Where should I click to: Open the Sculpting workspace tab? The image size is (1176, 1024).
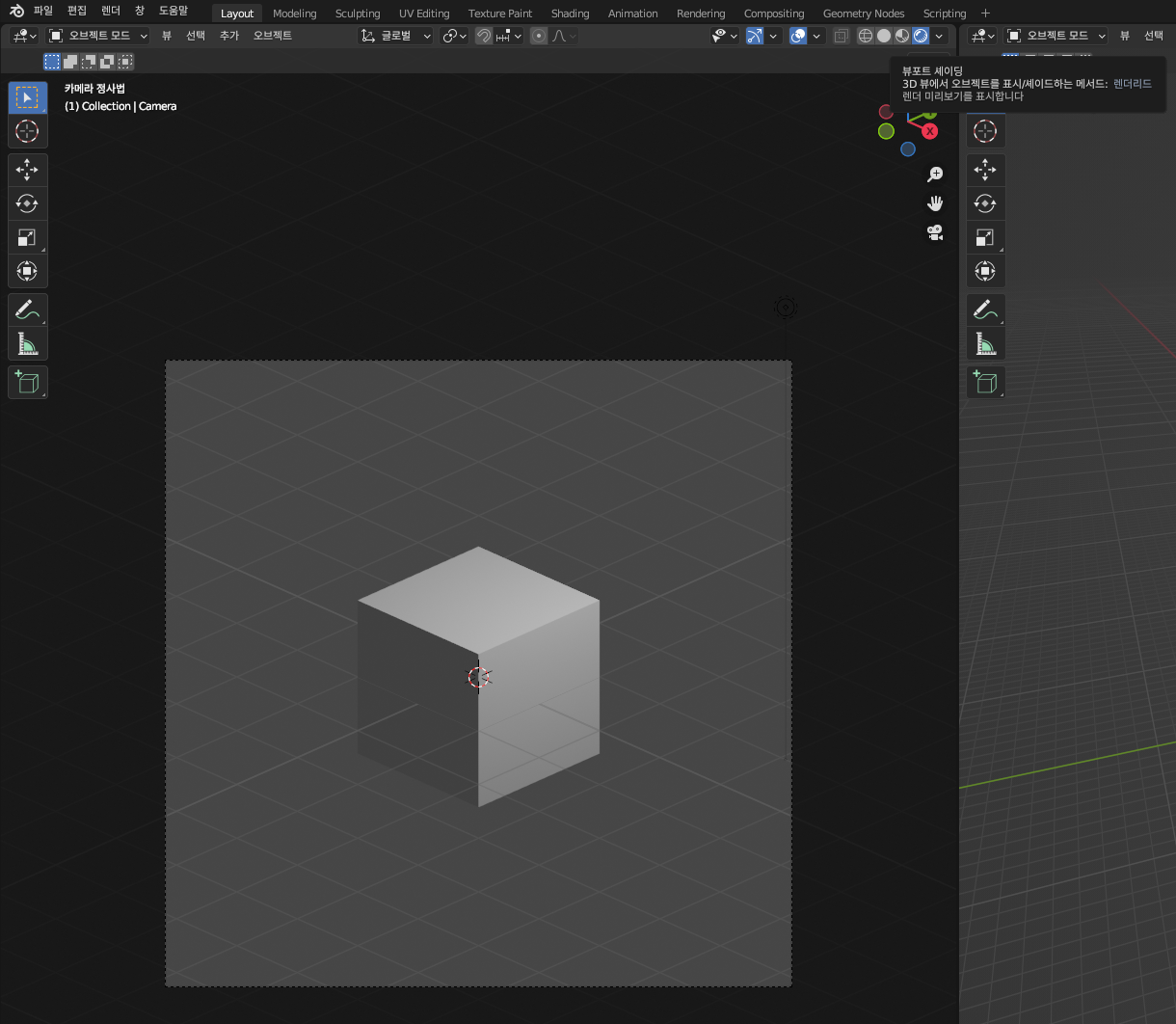tap(358, 13)
